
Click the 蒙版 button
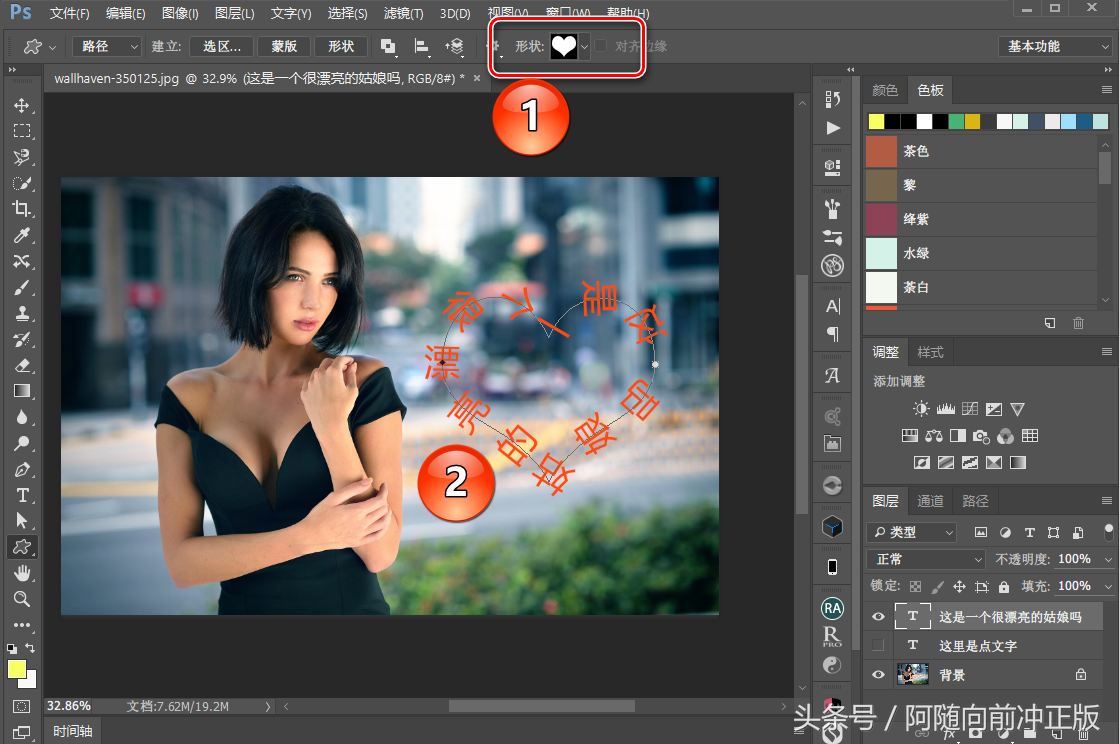coord(284,46)
